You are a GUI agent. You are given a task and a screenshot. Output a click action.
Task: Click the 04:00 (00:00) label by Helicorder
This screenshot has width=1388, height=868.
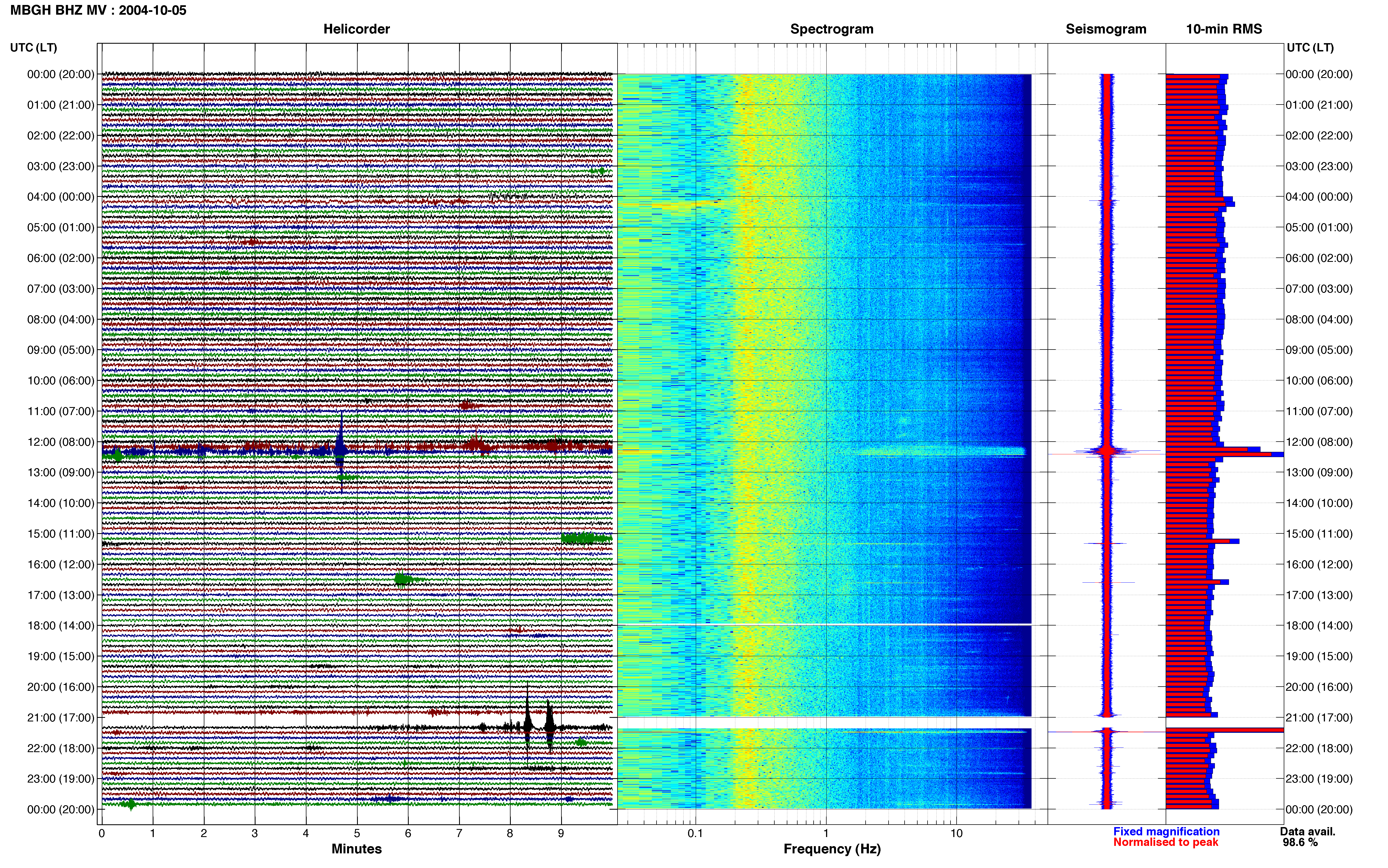pyautogui.click(x=61, y=197)
